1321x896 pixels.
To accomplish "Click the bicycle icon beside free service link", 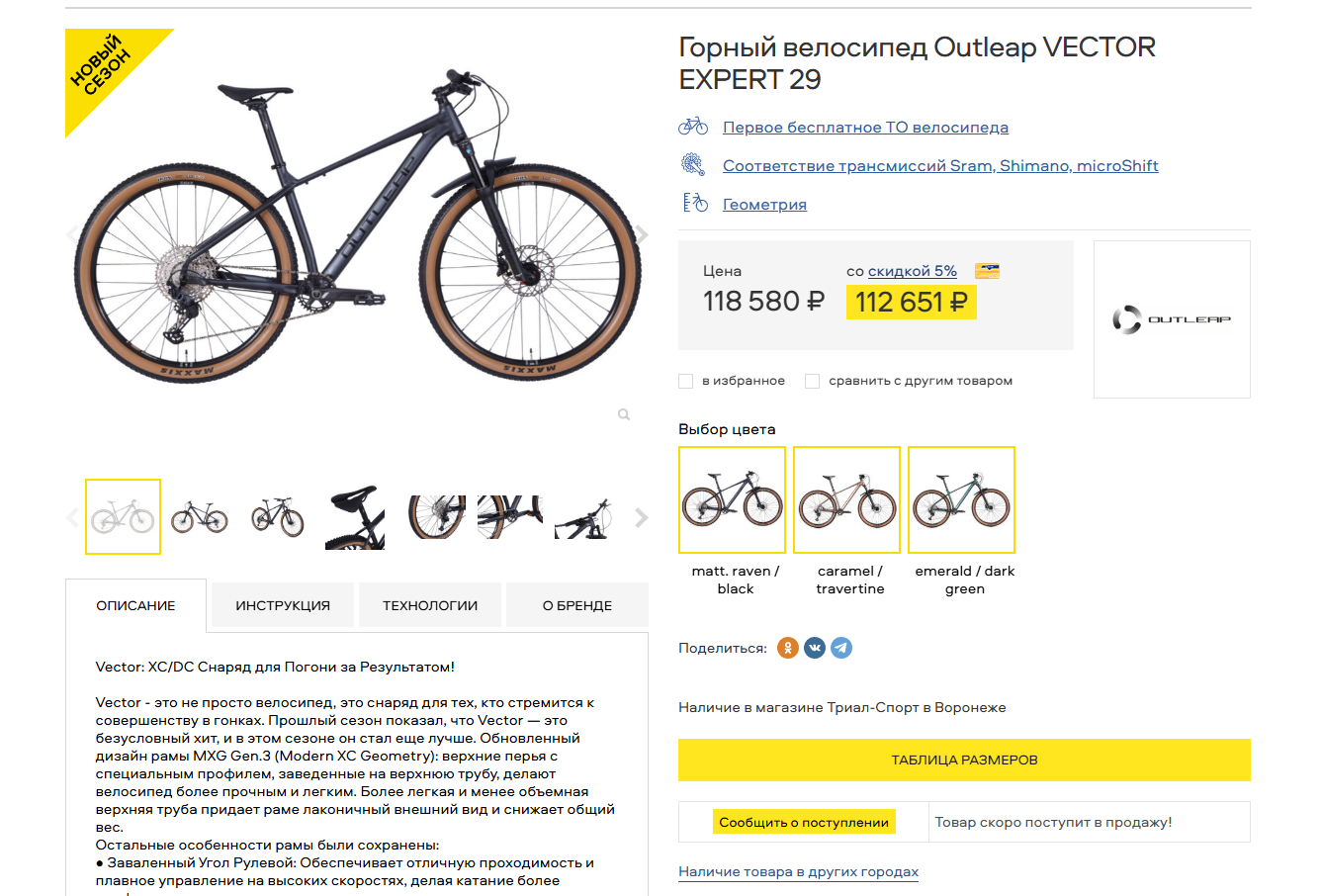I will pos(693,127).
